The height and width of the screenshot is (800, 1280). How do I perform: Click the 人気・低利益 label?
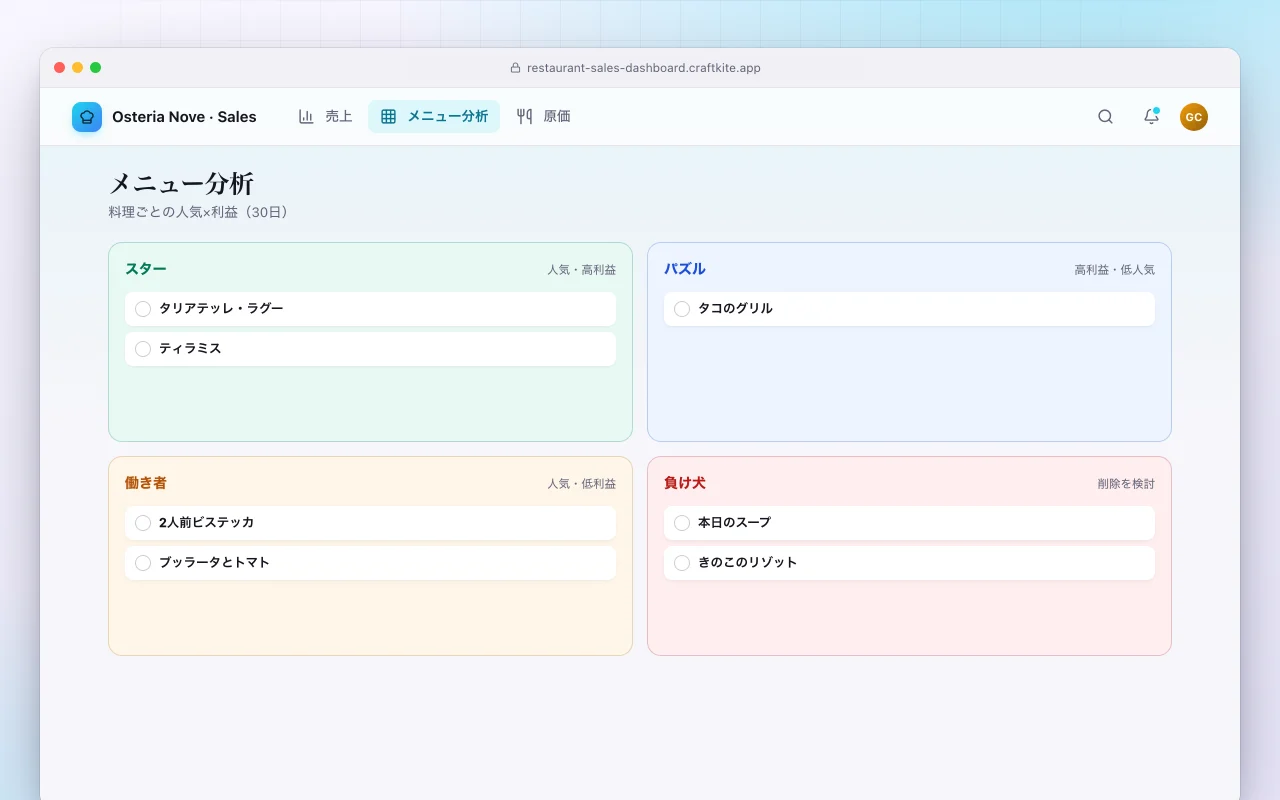[581, 484]
